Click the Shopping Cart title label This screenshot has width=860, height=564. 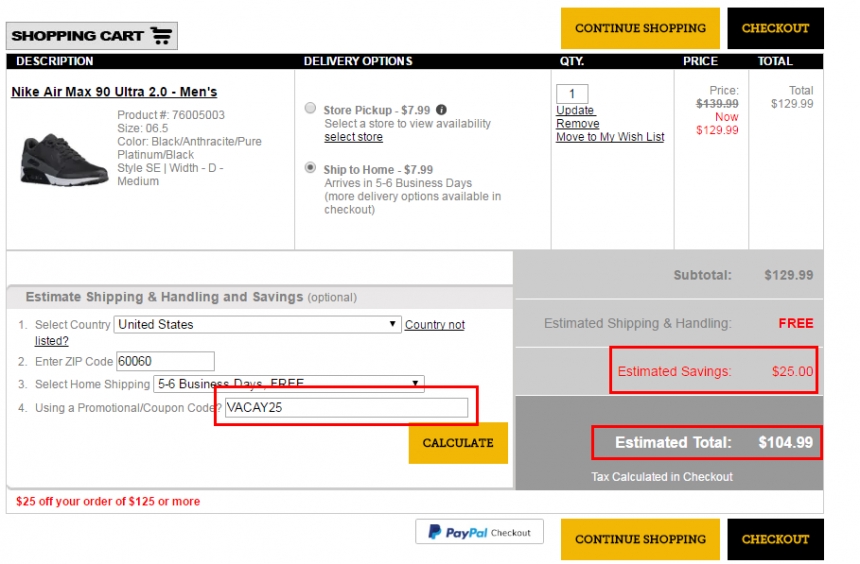pos(77,36)
